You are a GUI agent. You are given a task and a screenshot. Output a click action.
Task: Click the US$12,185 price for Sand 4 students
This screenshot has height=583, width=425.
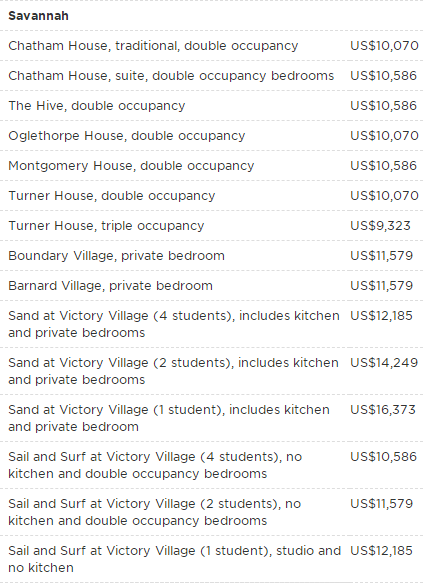pos(381,316)
